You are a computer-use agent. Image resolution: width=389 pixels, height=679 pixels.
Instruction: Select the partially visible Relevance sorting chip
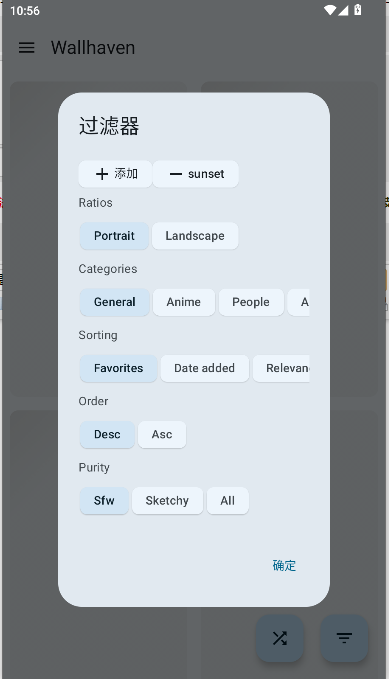point(281,369)
